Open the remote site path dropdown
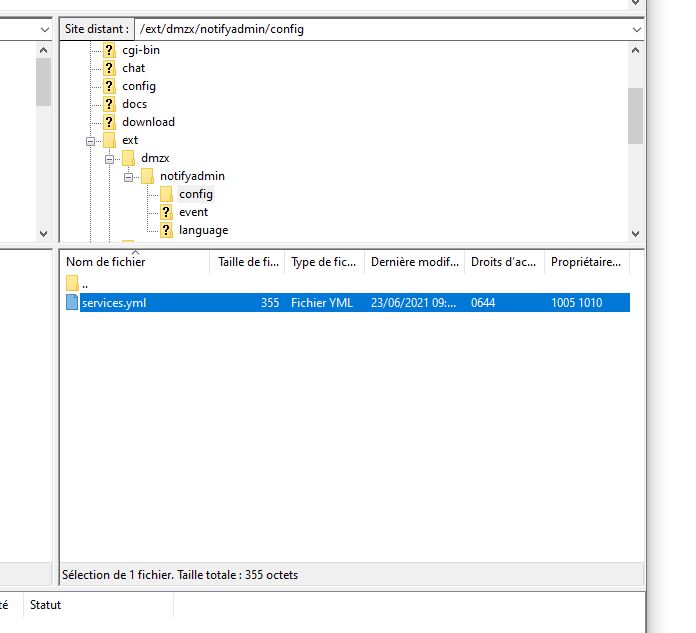Screen dimensions: 696x633 coord(637,30)
